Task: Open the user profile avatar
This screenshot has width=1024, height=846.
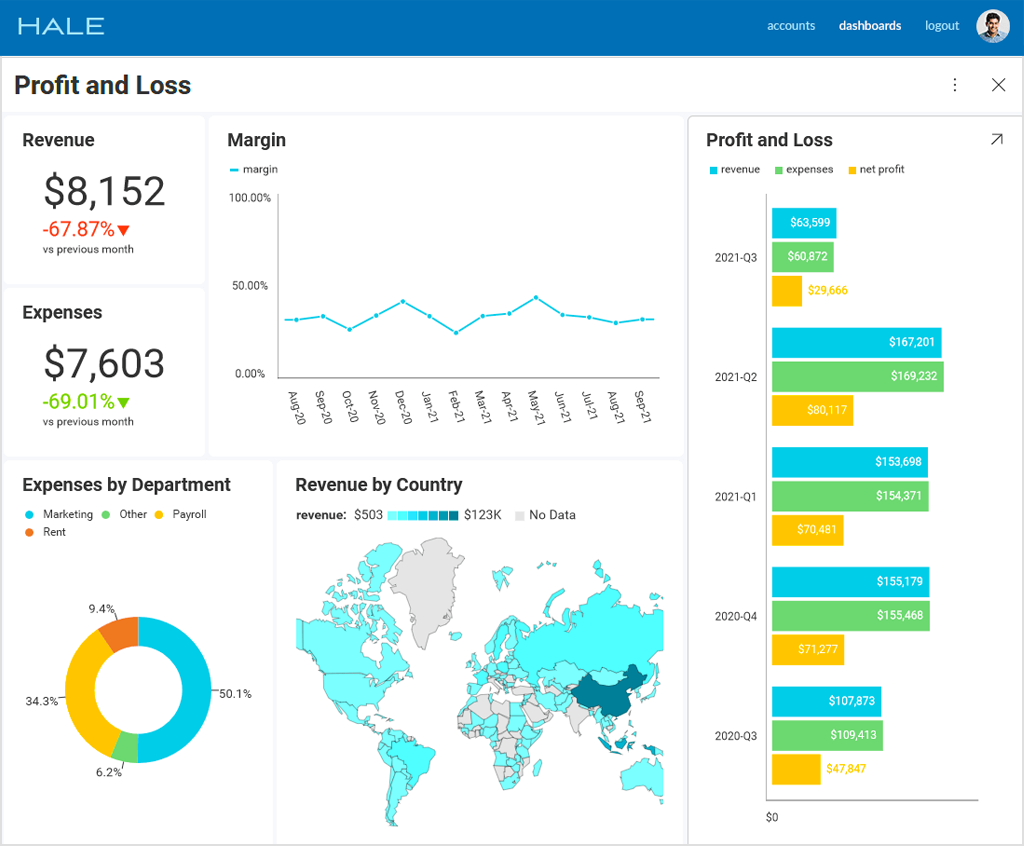Action: (x=992, y=26)
